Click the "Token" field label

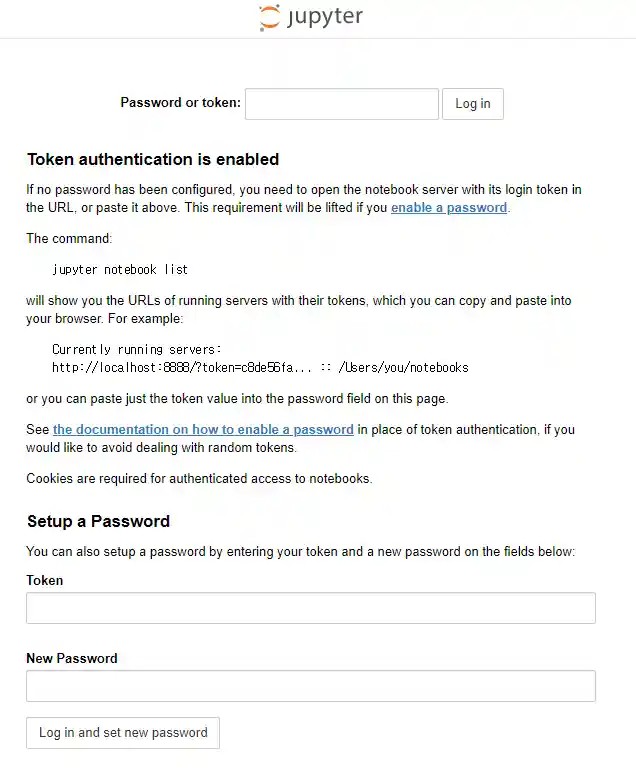click(45, 580)
